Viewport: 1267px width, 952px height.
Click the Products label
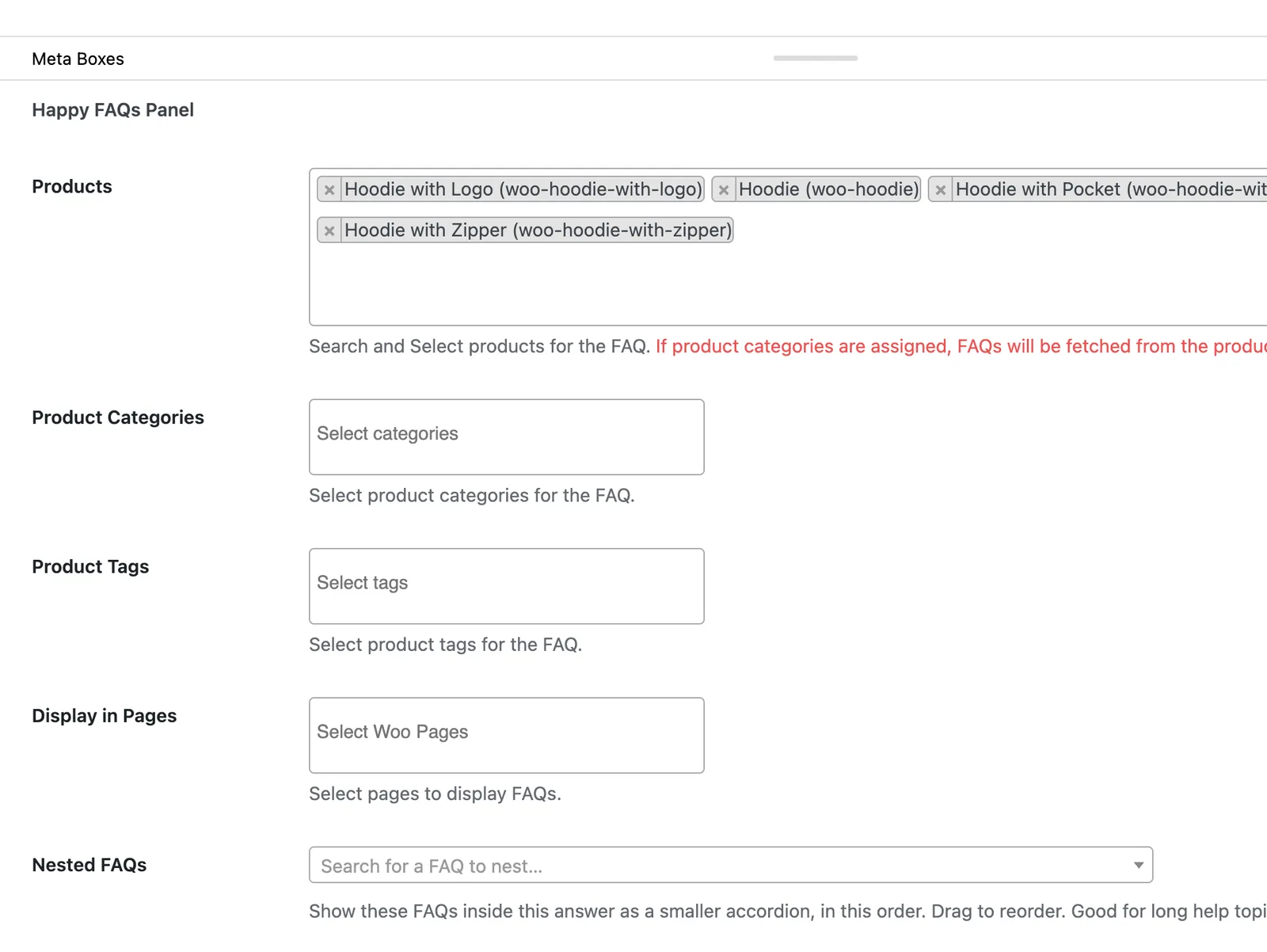coord(72,186)
